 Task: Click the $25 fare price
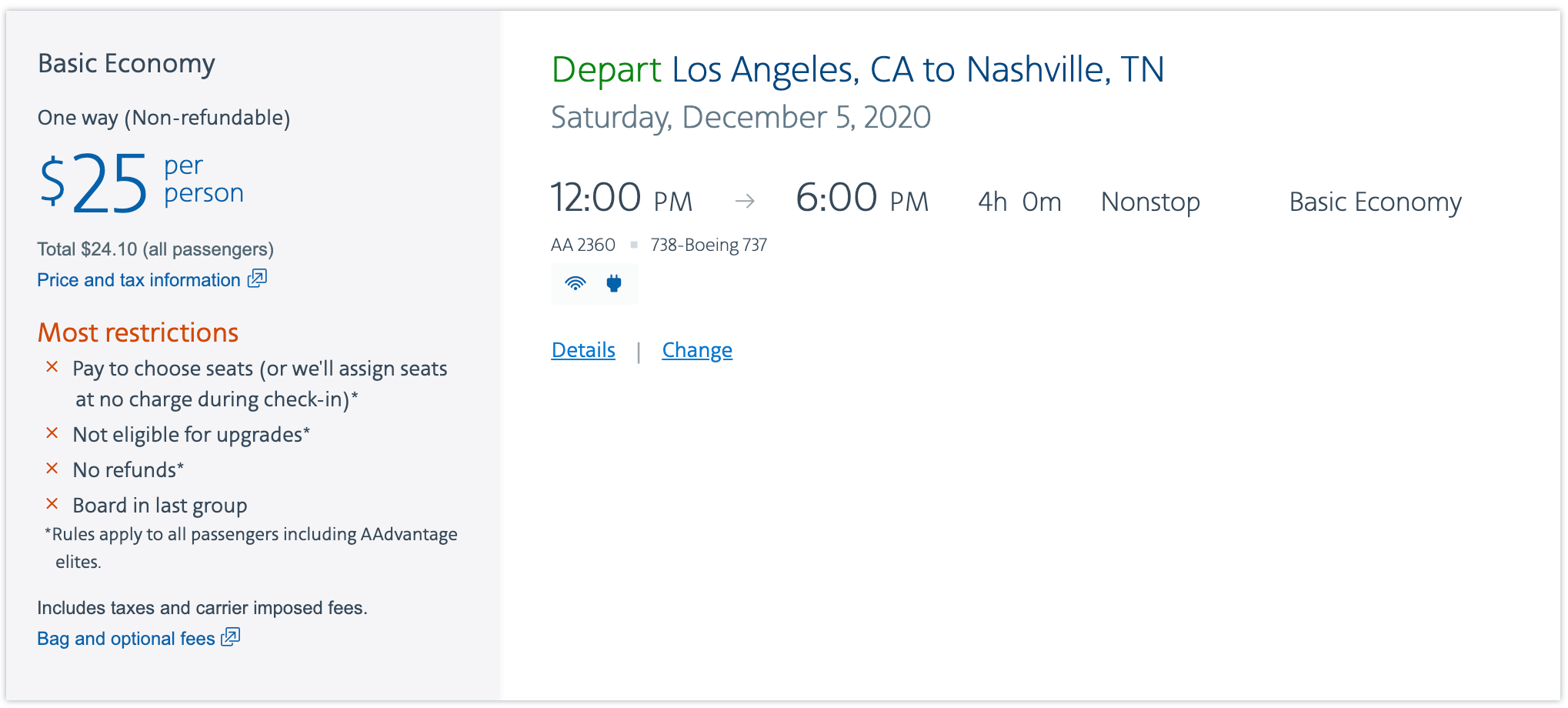[94, 183]
